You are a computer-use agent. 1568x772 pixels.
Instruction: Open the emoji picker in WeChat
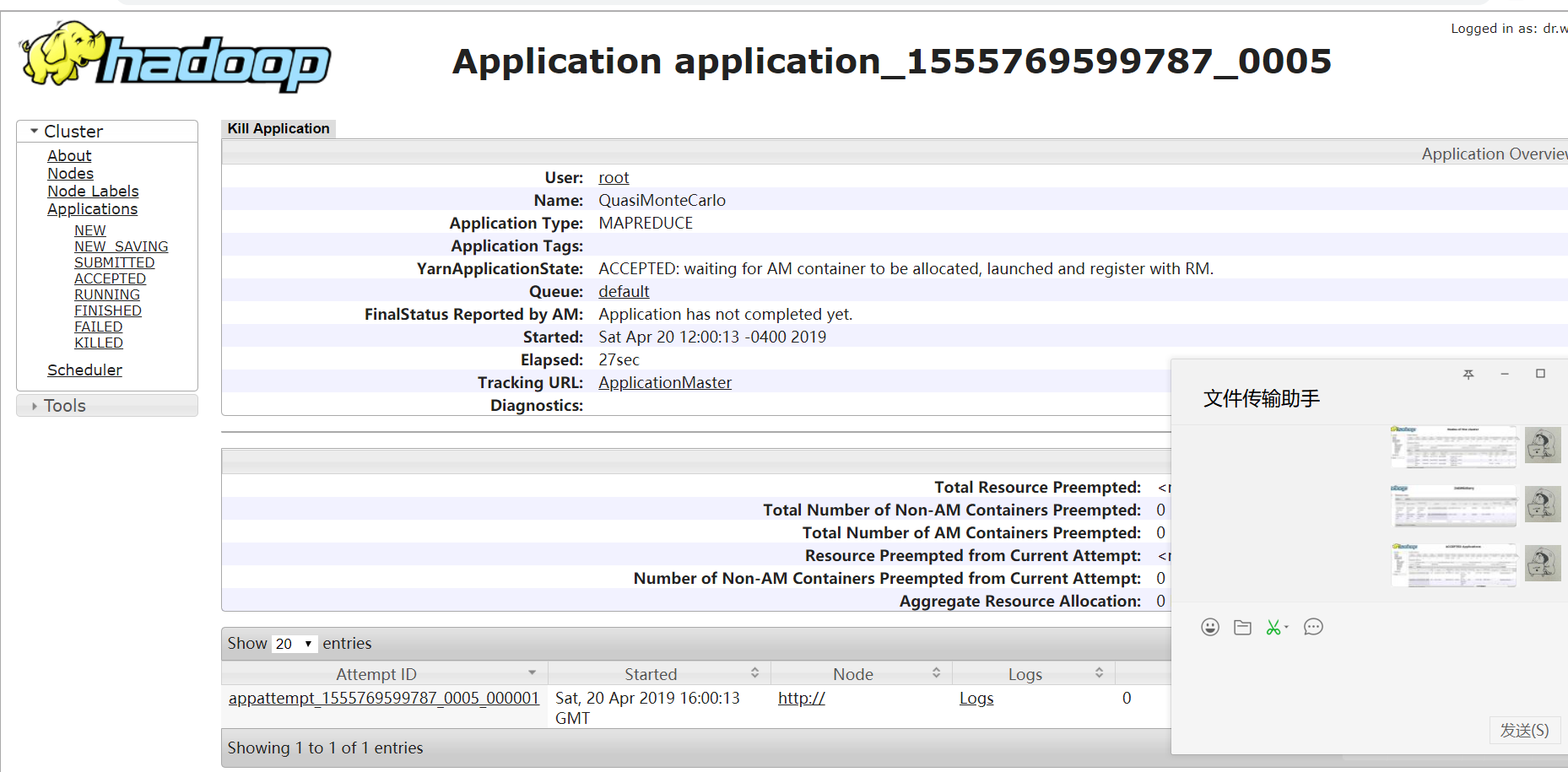click(1210, 627)
